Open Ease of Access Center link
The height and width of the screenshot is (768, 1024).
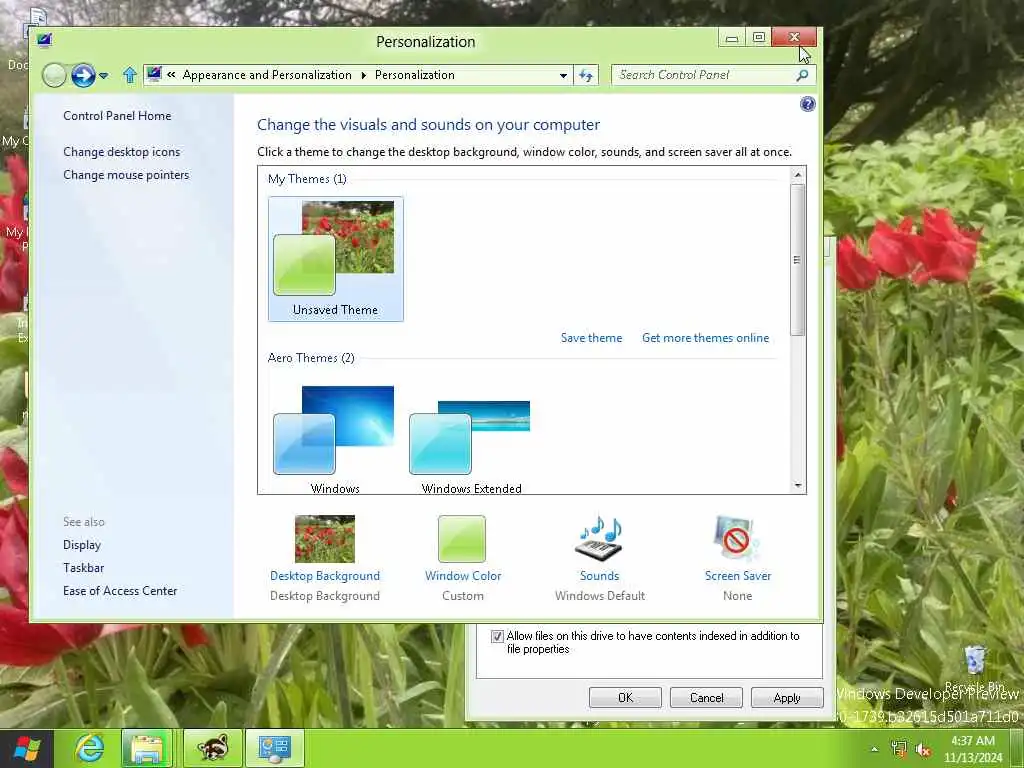click(x=120, y=590)
